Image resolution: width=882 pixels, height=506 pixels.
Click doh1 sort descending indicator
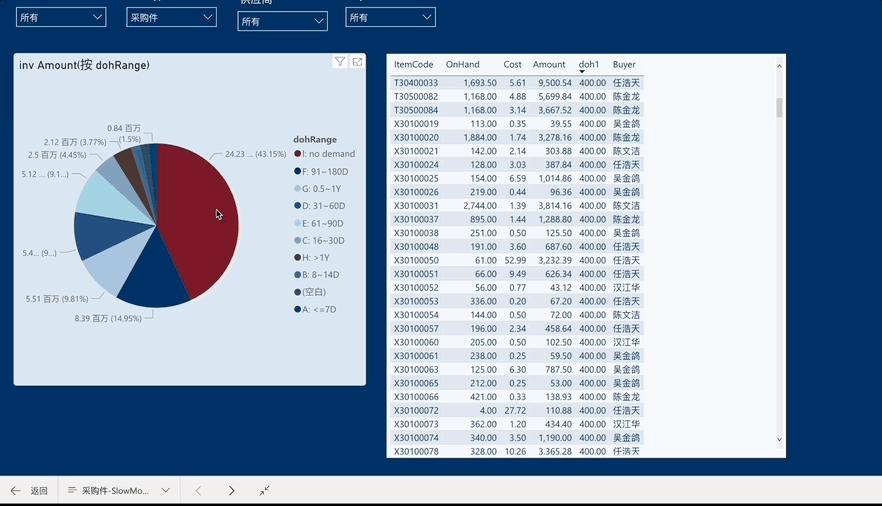pyautogui.click(x=582, y=71)
